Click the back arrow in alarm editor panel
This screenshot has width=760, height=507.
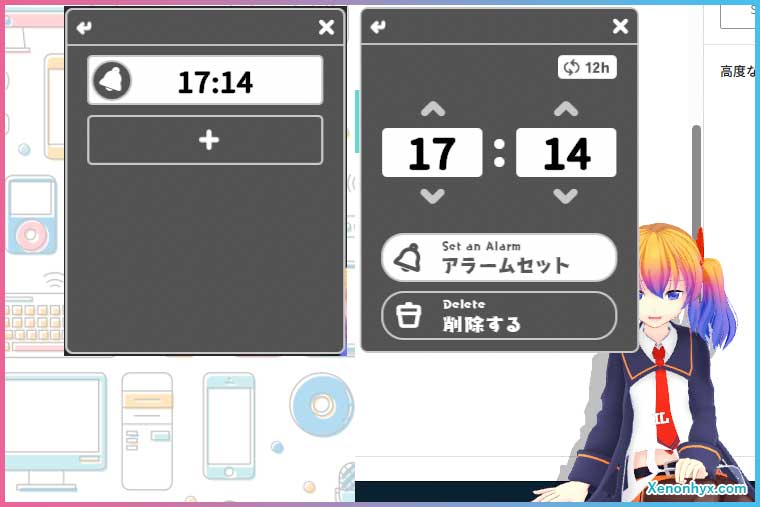[379, 27]
